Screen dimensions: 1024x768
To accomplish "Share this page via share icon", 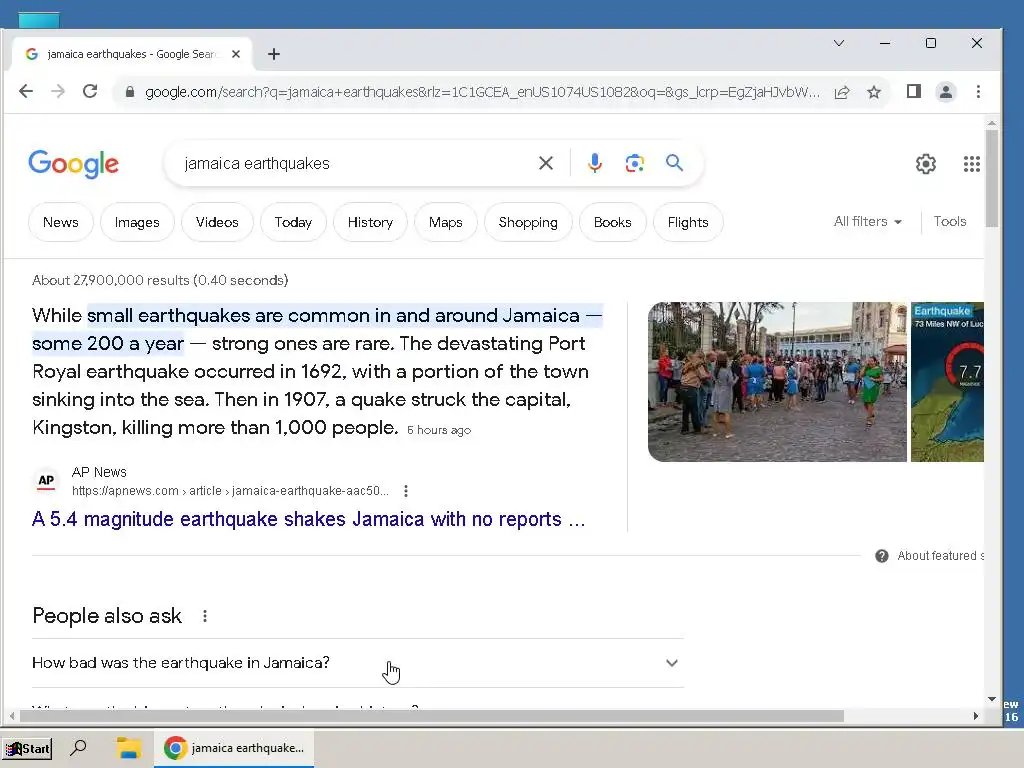I will (x=842, y=92).
